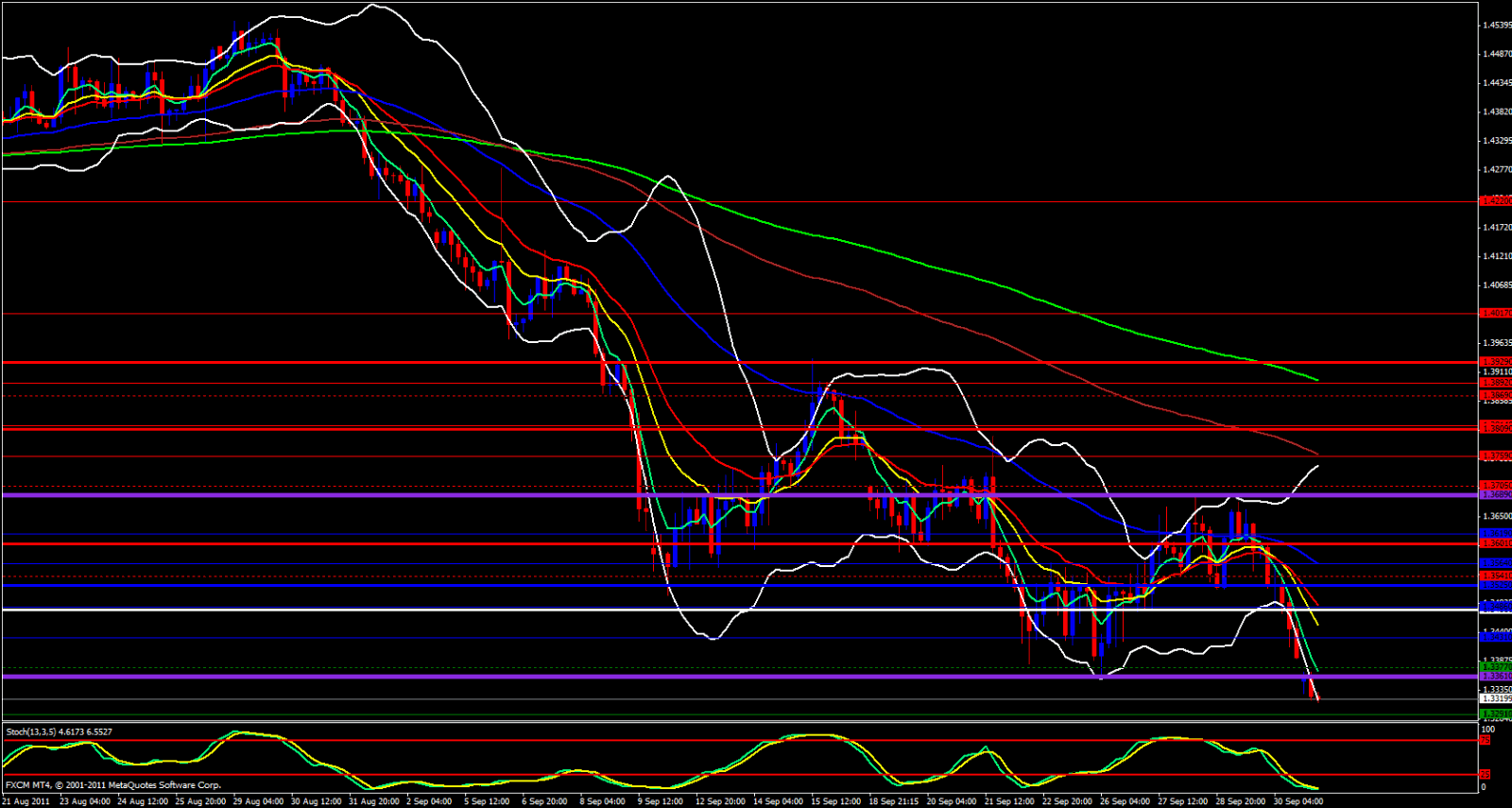The height and width of the screenshot is (808, 1512).
Task: Click the 9 Sep 12:00 time axis label
Action: pos(661,801)
